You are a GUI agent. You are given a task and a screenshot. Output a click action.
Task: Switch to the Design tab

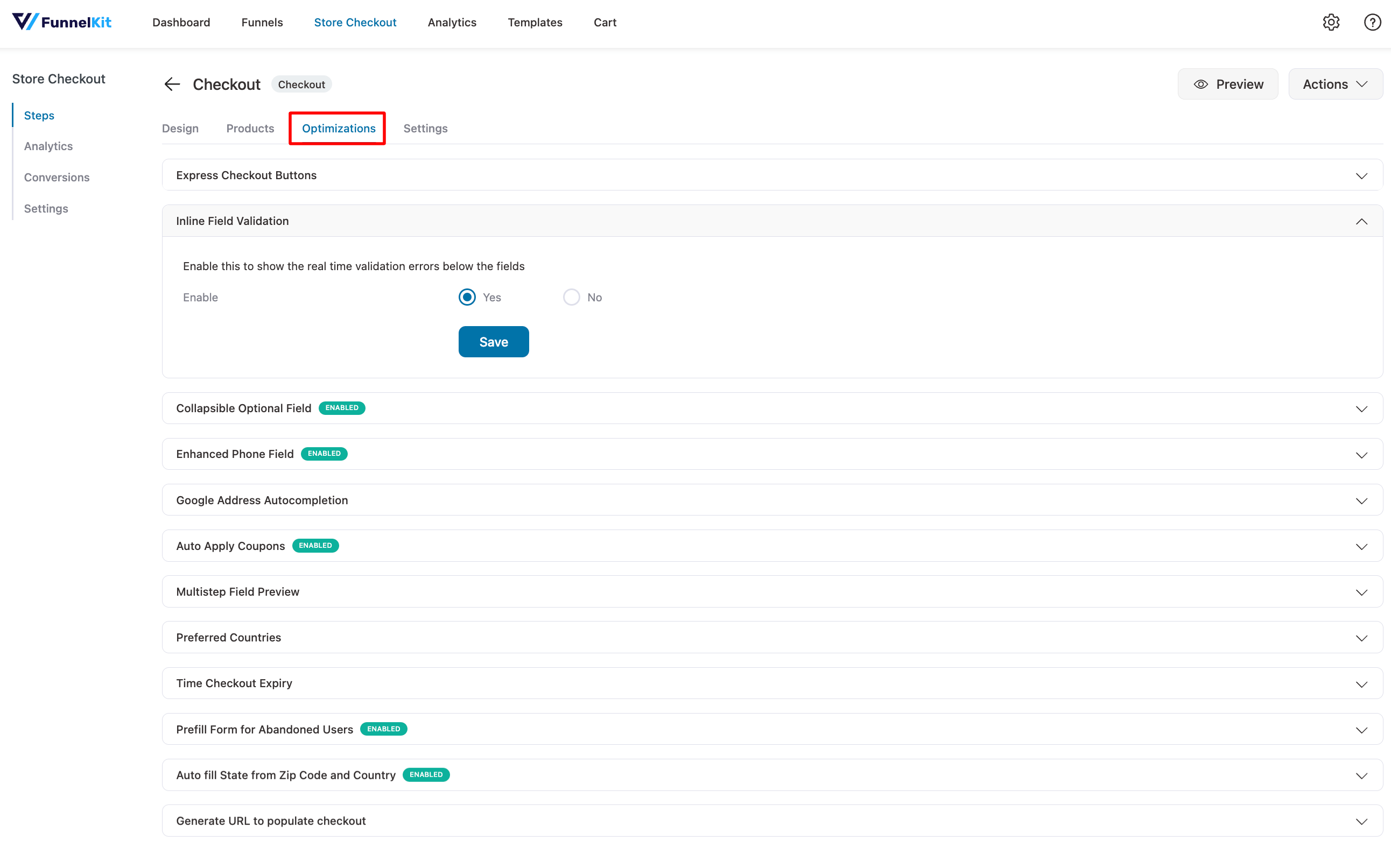[x=179, y=128]
